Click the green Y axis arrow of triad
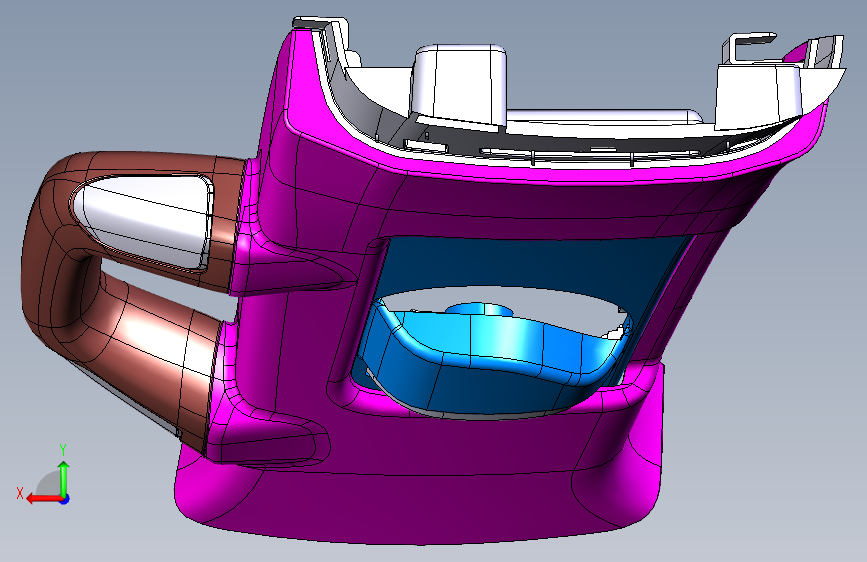The width and height of the screenshot is (867, 562). pyautogui.click(x=64, y=478)
